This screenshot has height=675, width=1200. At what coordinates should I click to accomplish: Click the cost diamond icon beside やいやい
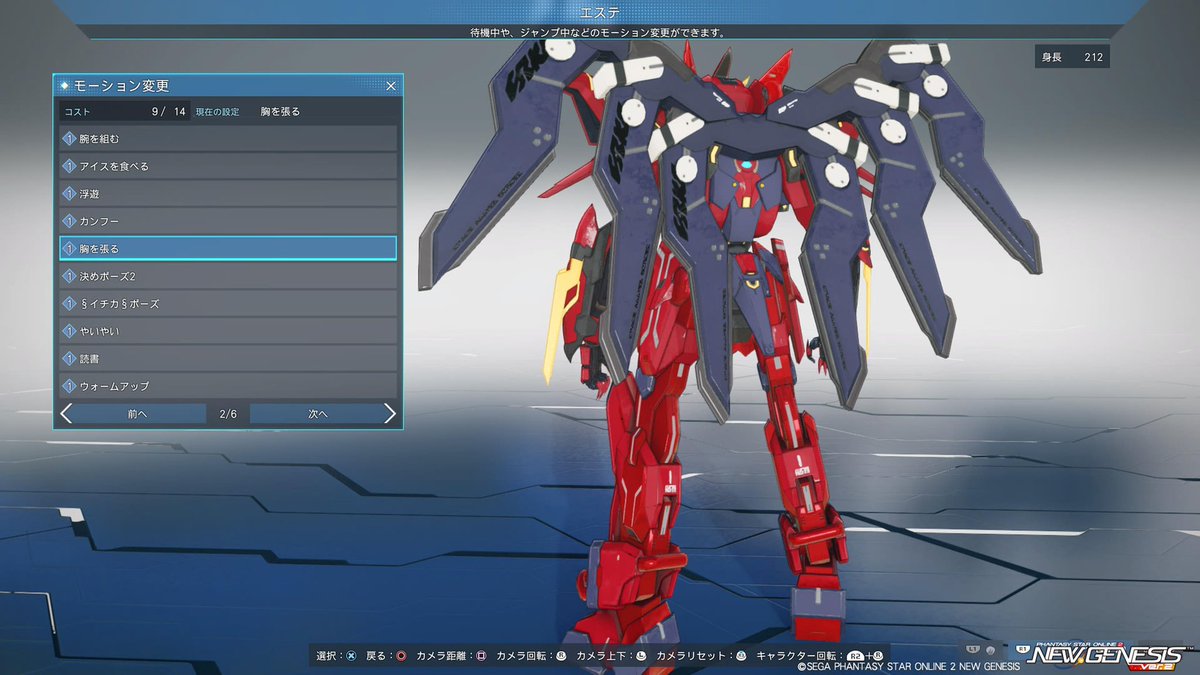tap(70, 330)
